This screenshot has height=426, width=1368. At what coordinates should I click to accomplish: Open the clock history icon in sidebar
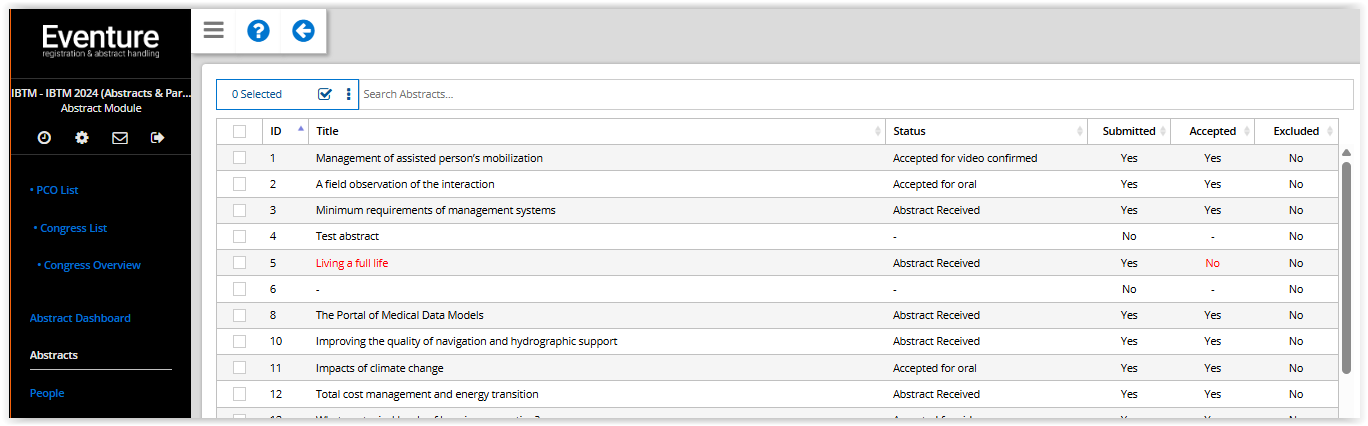pos(44,138)
